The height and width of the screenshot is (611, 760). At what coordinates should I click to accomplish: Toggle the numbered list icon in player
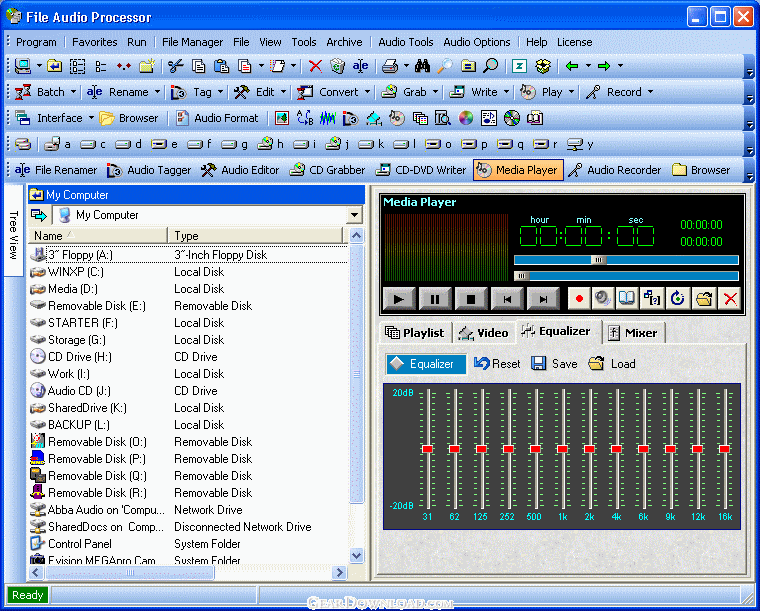[x=652, y=298]
